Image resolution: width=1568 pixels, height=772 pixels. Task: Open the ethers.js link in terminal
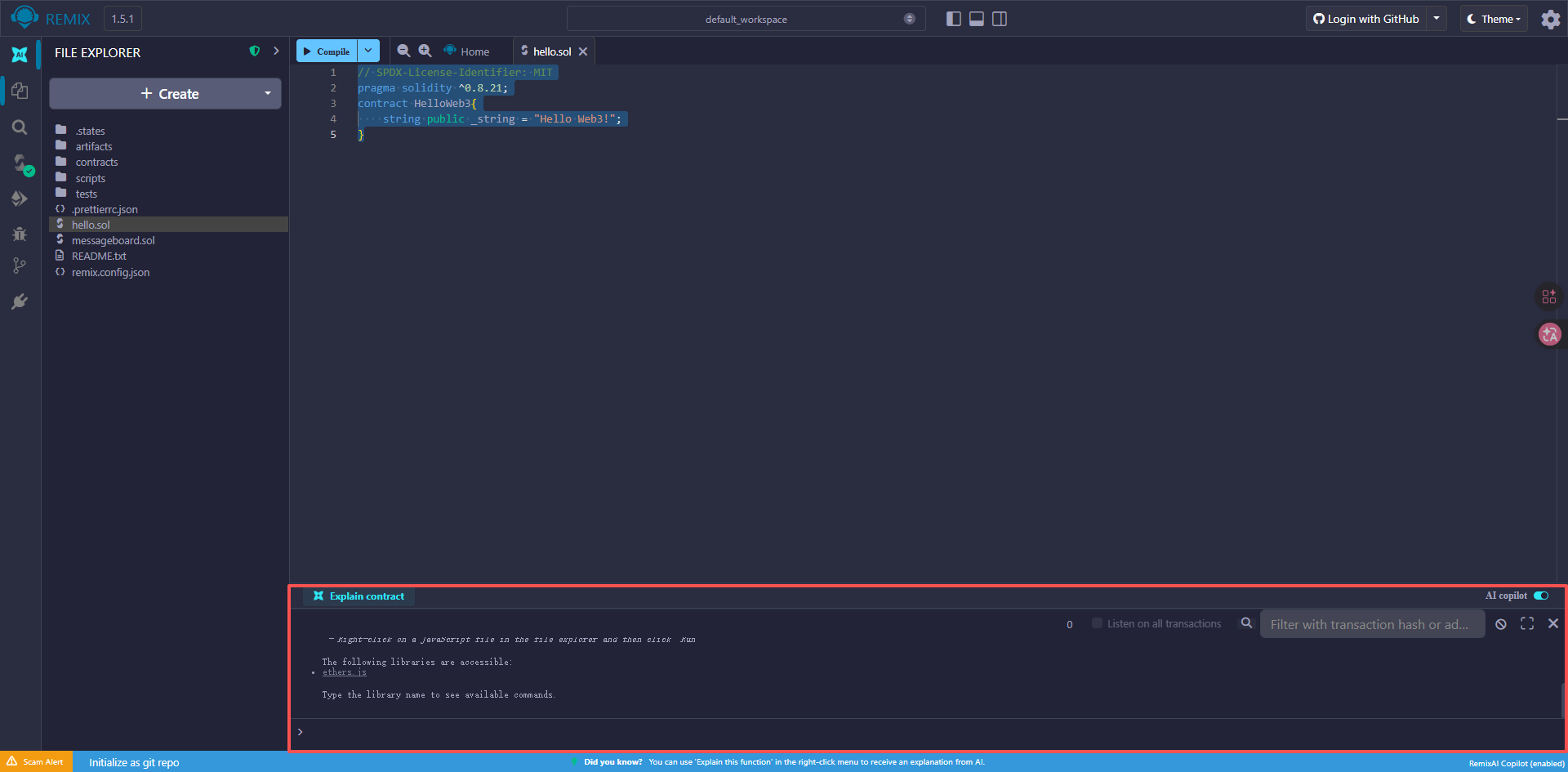344,672
